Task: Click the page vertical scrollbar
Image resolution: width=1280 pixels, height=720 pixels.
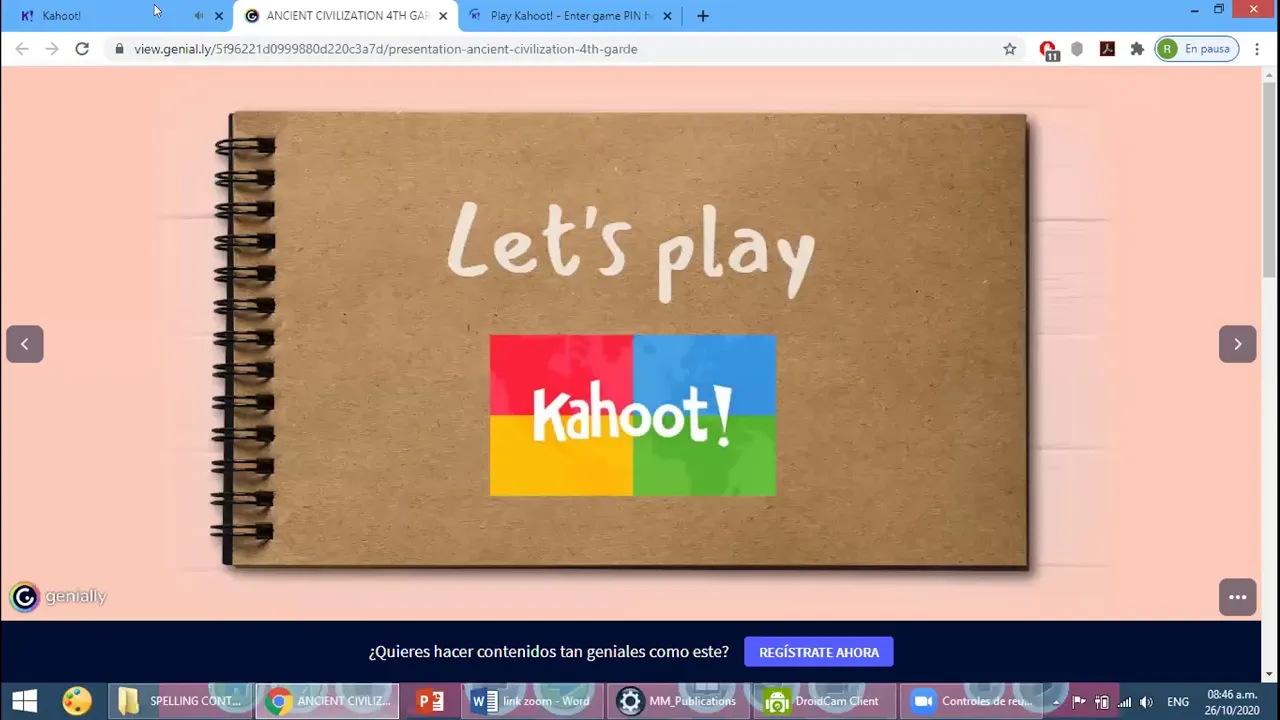Action: pos(1270,180)
